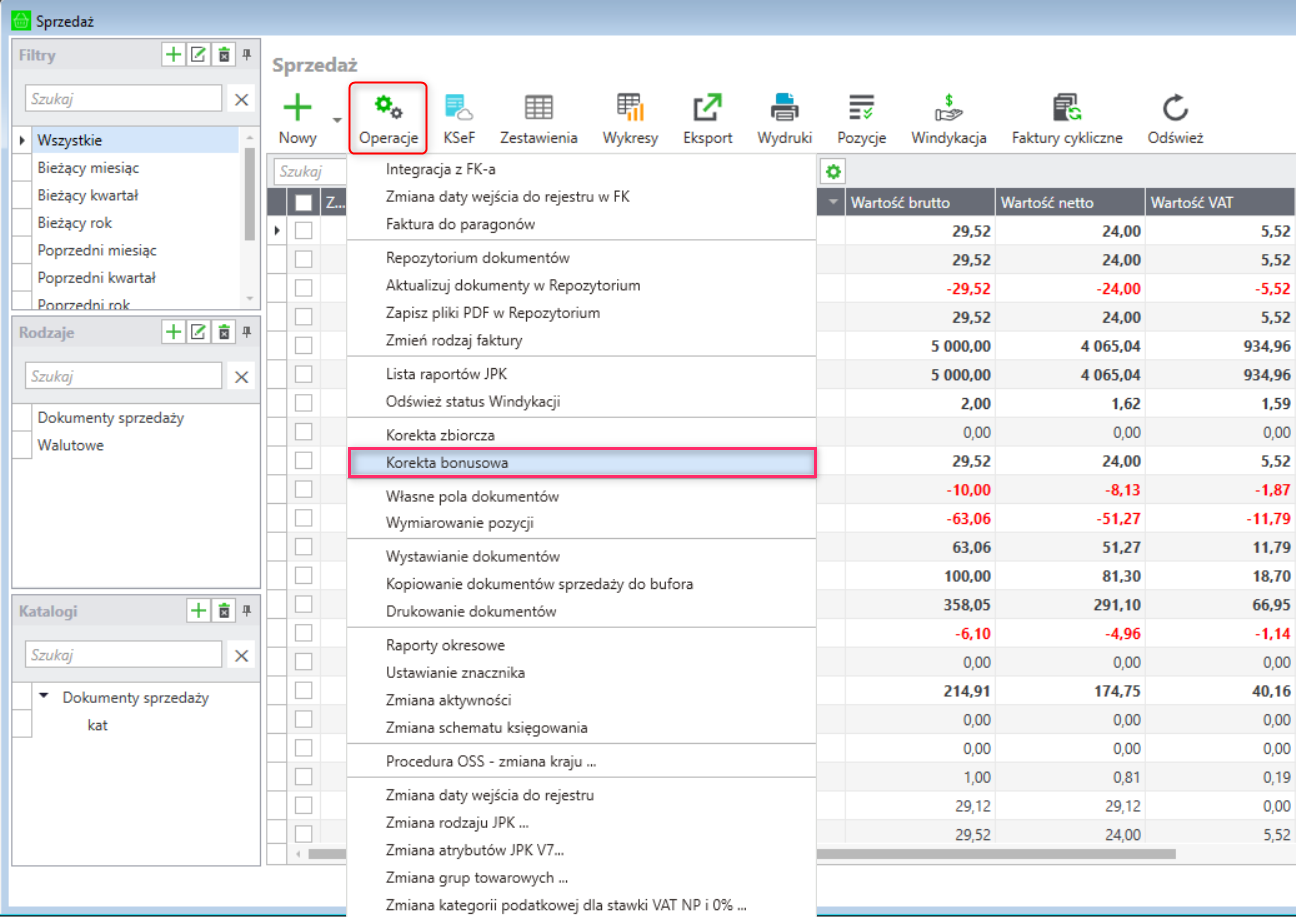
Task: Click the Odśwież refresh icon
Action: pos(1175,108)
